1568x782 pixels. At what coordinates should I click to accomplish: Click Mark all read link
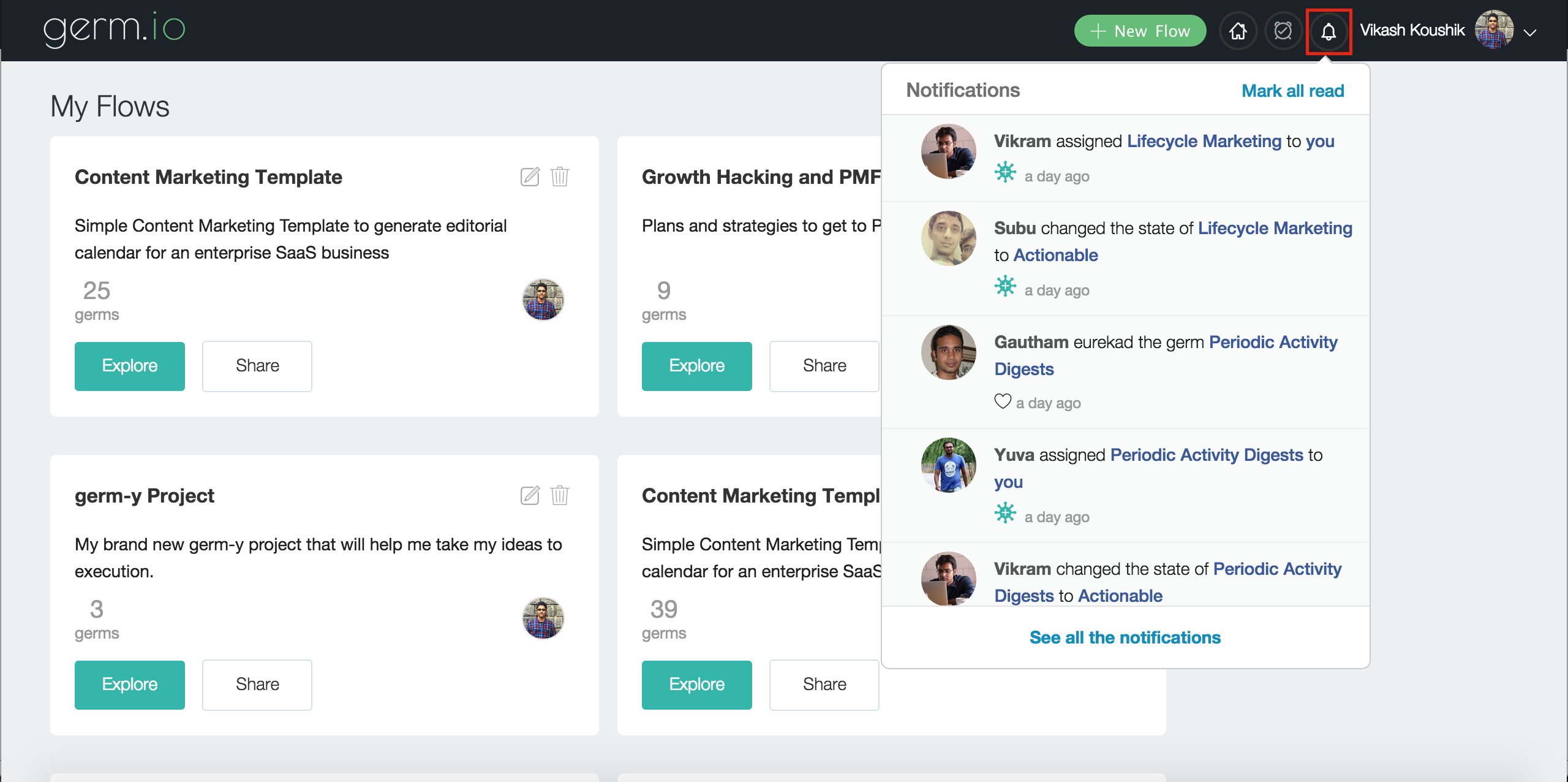click(1292, 91)
